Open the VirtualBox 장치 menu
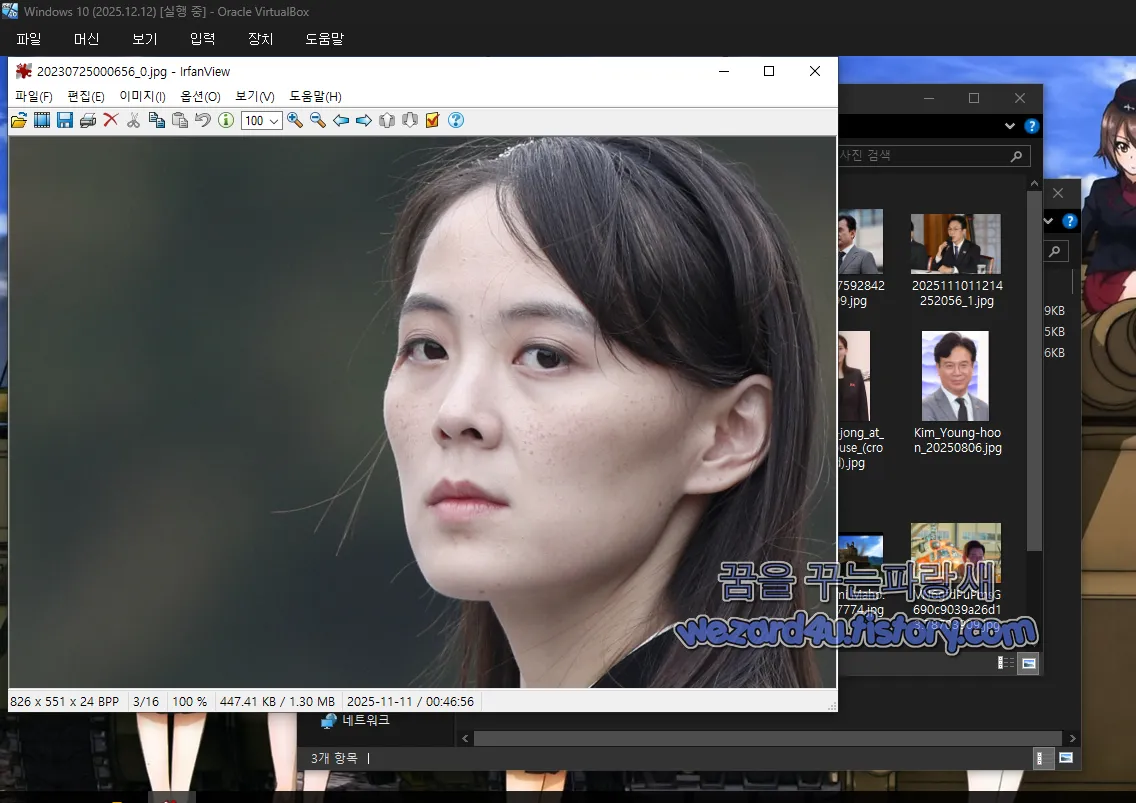This screenshot has width=1136, height=803. pos(261,39)
